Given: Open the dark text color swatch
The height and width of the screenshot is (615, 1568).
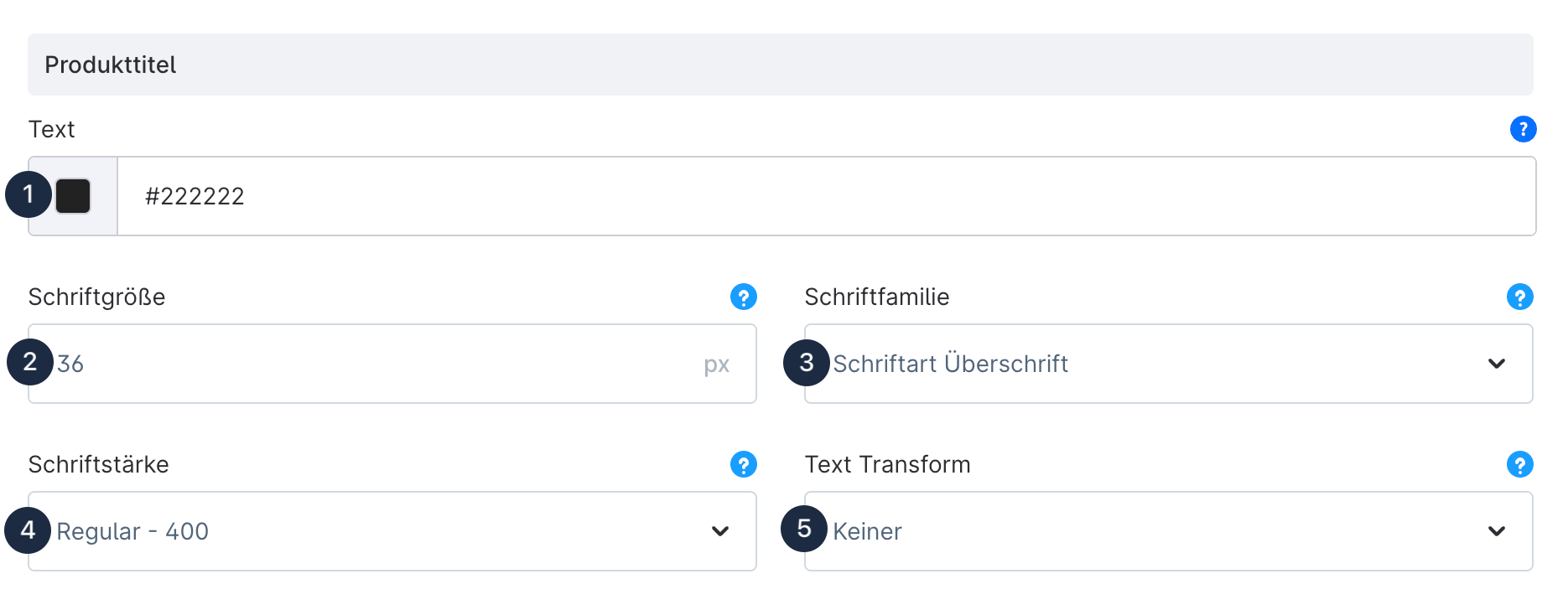Looking at the screenshot, I should pos(74,196).
